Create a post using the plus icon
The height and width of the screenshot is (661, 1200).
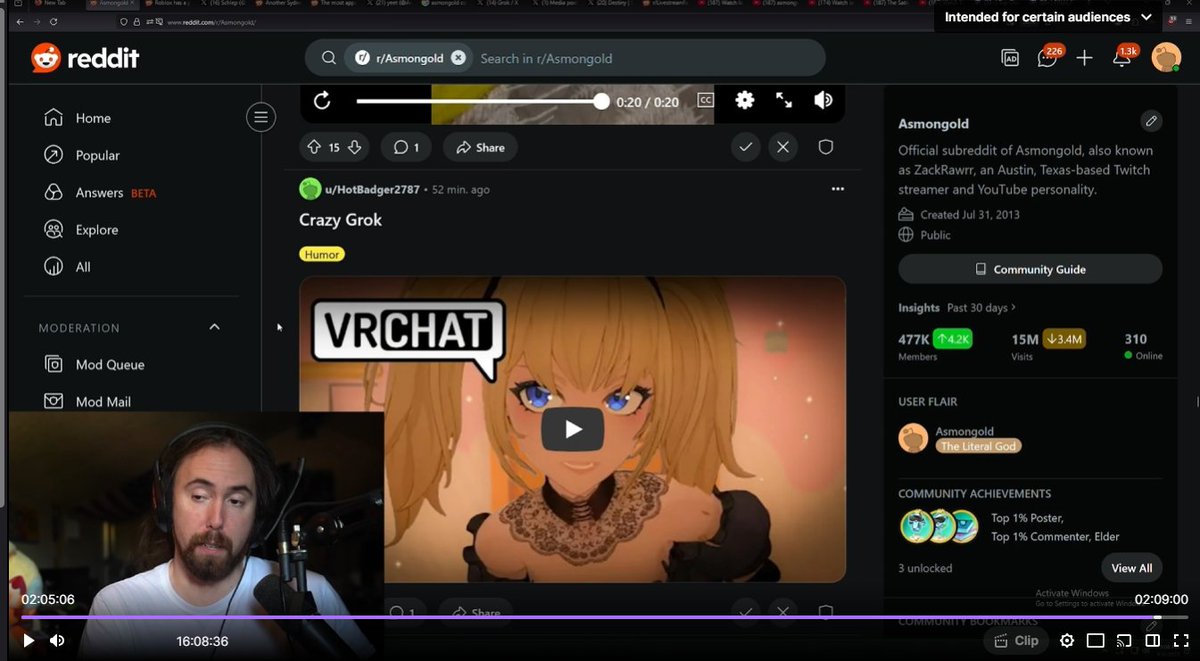tap(1084, 58)
